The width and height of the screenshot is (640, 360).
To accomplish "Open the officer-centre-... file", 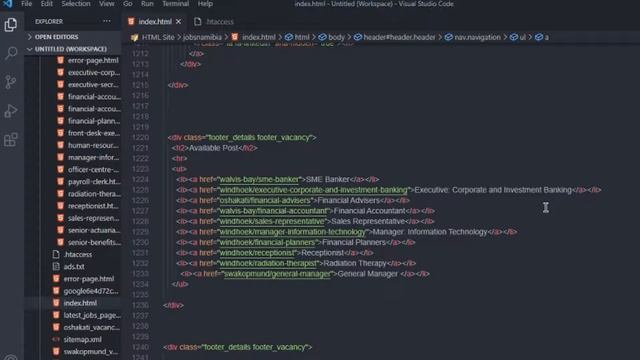I will pos(93,170).
